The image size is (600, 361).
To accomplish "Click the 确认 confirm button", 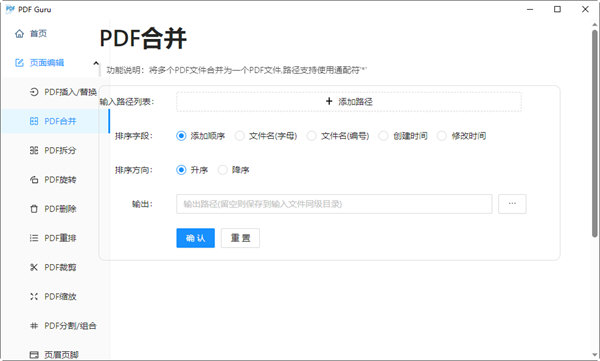I will point(196,238).
